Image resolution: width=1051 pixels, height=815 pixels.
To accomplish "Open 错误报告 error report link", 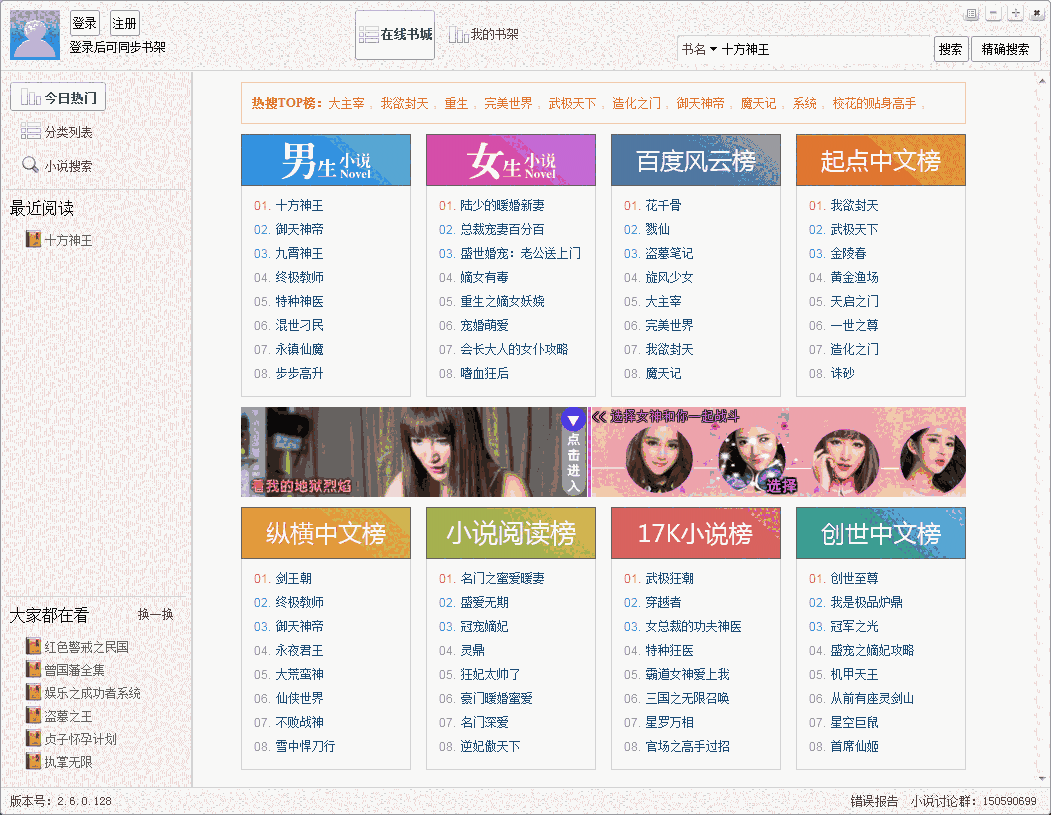I will click(x=875, y=801).
